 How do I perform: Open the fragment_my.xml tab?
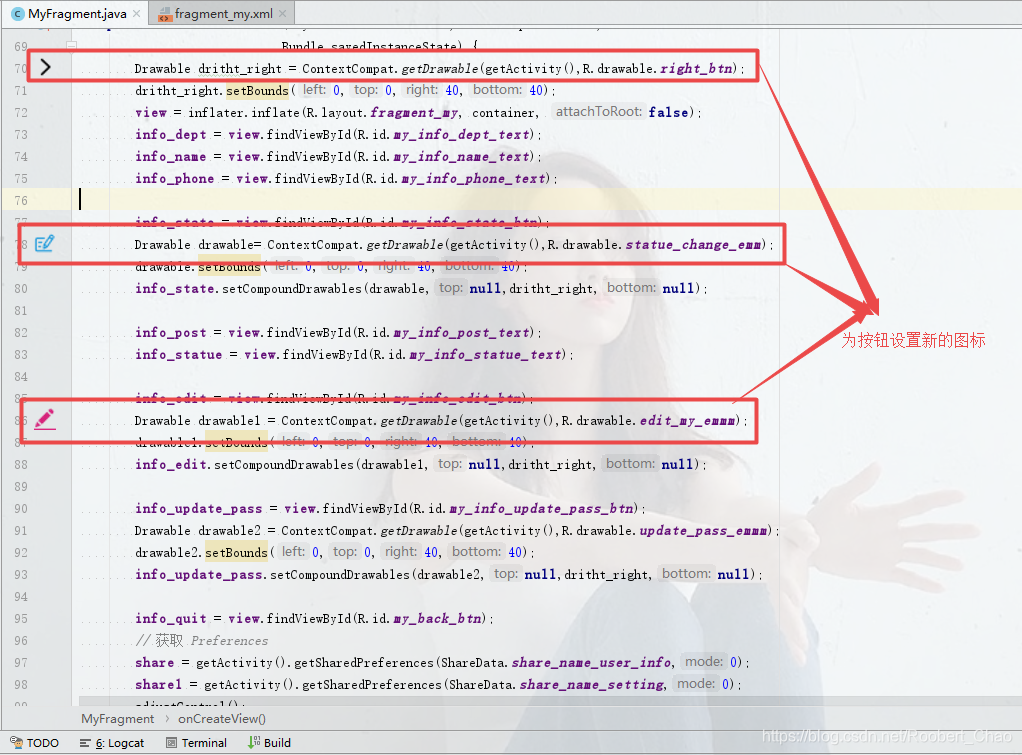pos(223,13)
